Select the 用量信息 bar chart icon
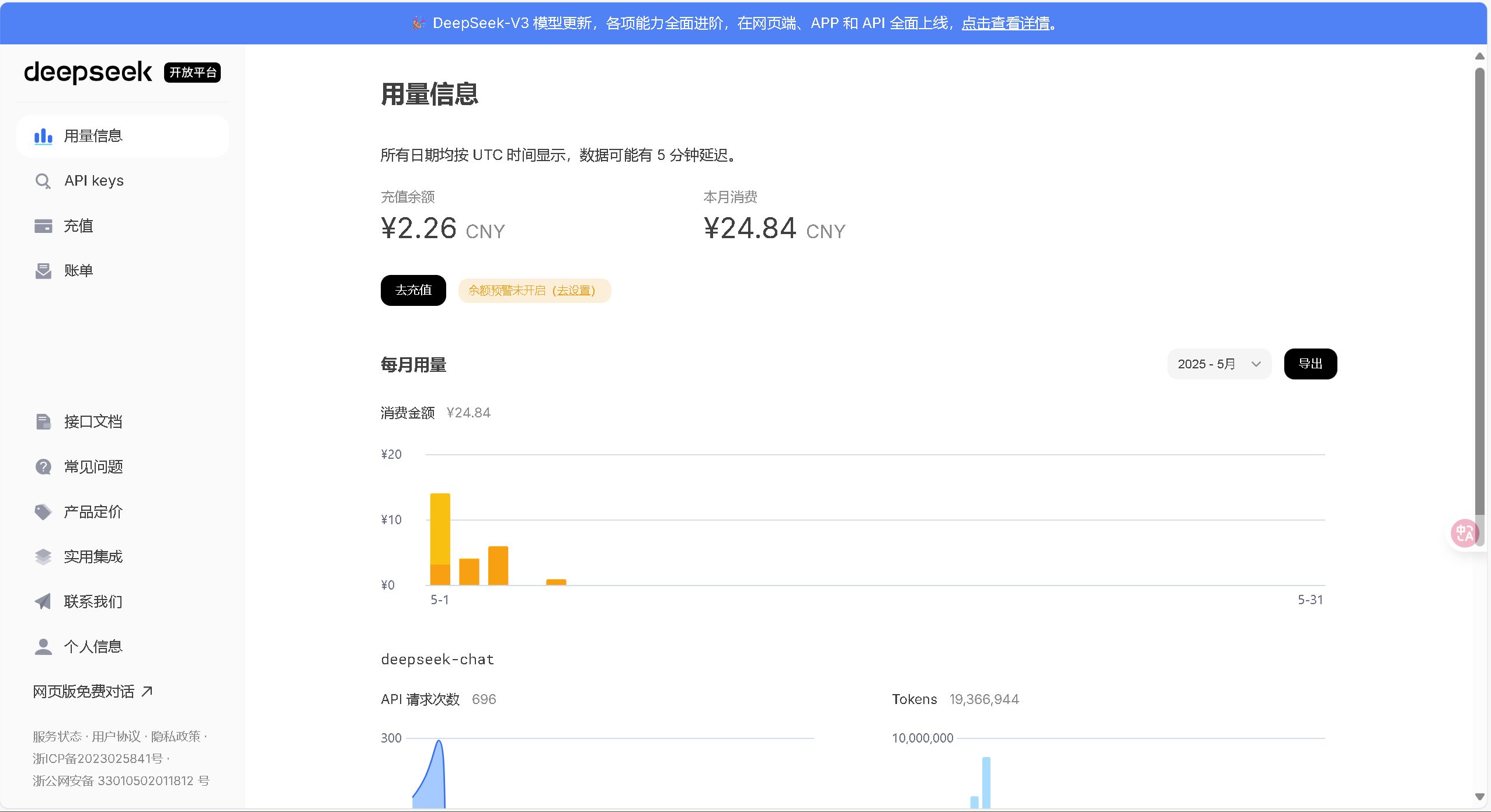Viewport: 1491px width, 812px height. tap(43, 136)
